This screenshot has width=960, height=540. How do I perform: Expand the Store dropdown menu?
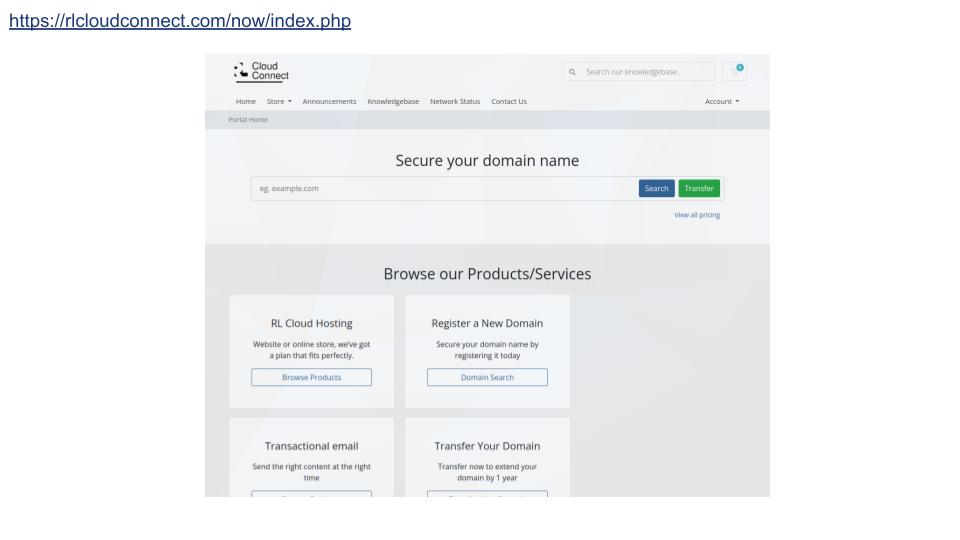coord(279,102)
